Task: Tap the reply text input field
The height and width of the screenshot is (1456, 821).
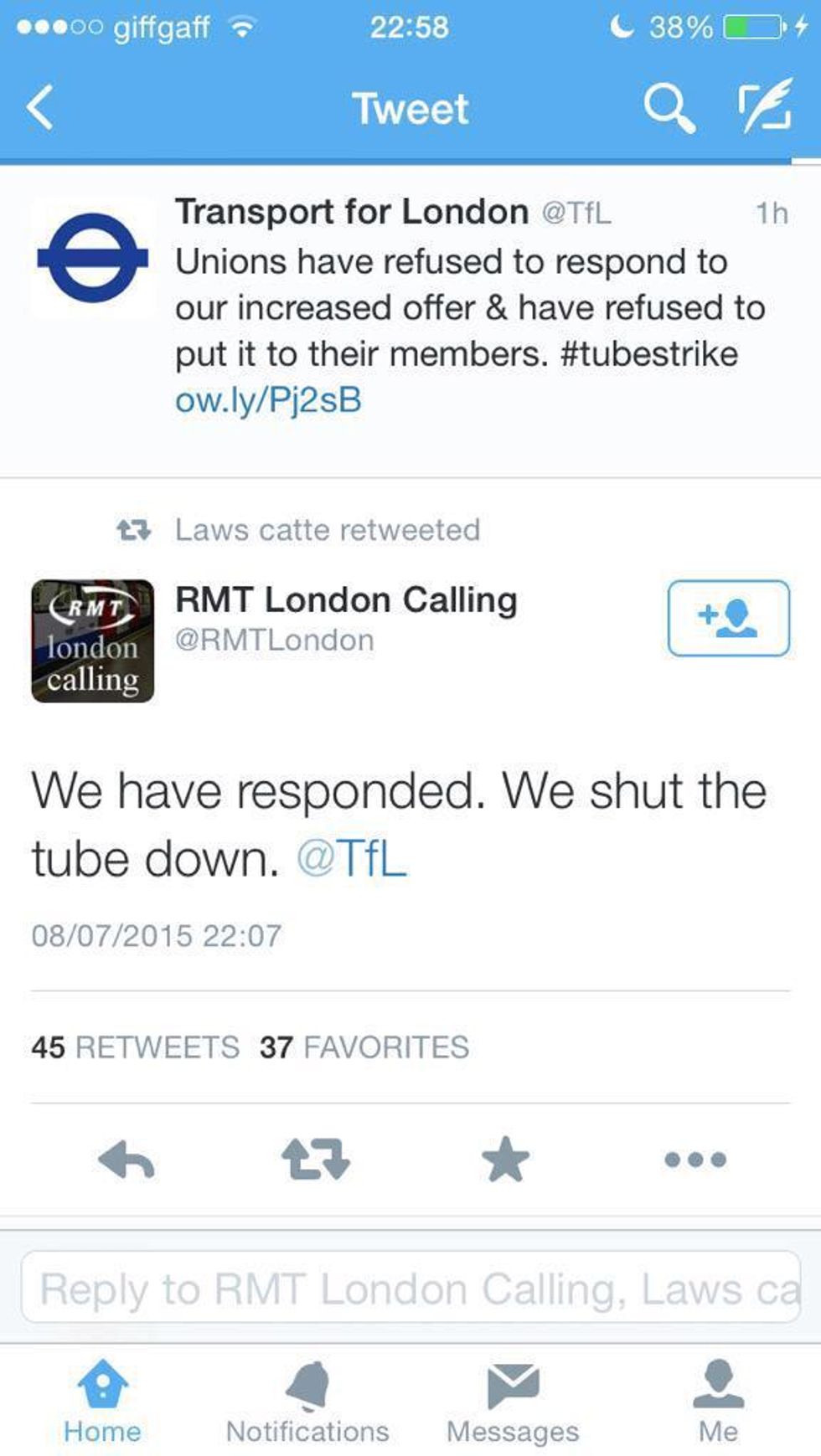Action: 410,1288
